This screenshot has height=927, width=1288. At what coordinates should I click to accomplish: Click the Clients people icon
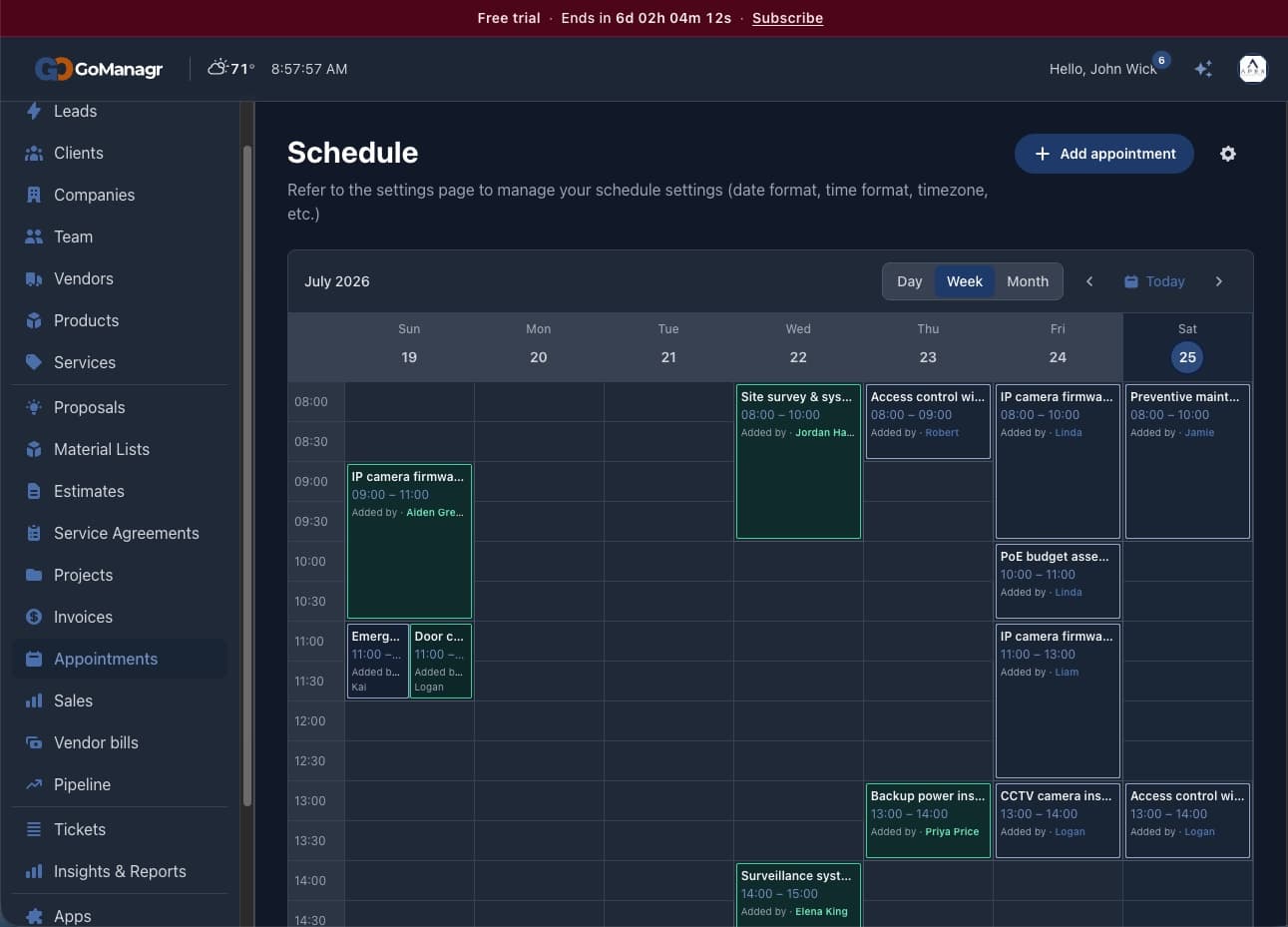34,153
